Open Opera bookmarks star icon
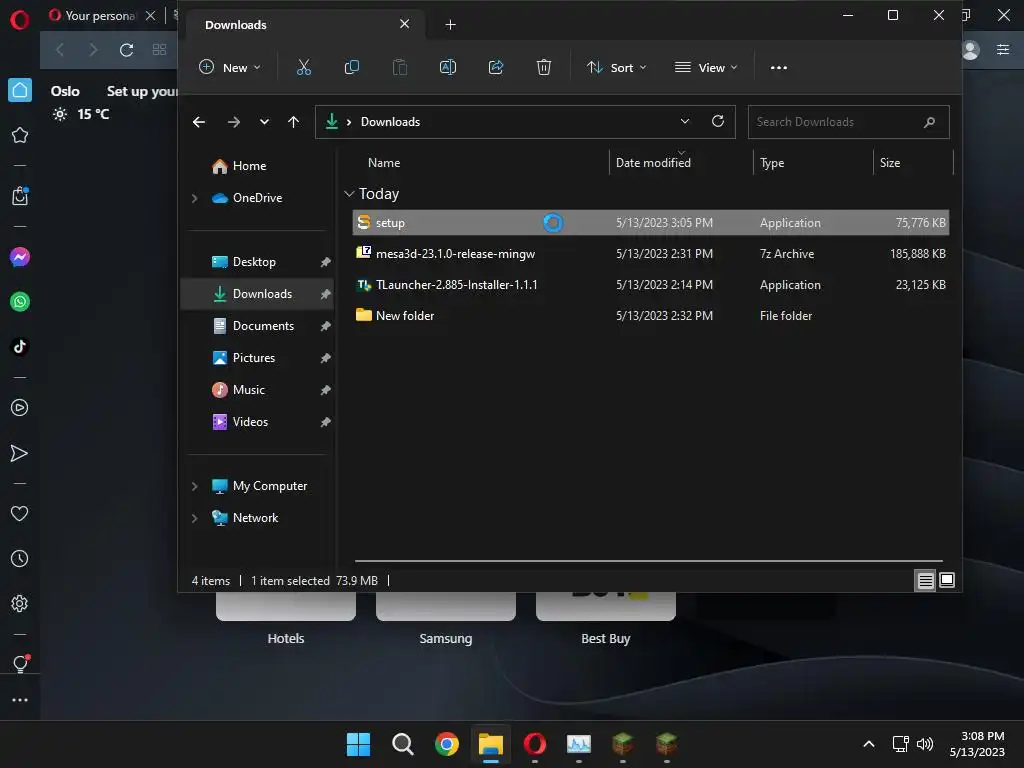The height and width of the screenshot is (768, 1024). [x=20, y=135]
